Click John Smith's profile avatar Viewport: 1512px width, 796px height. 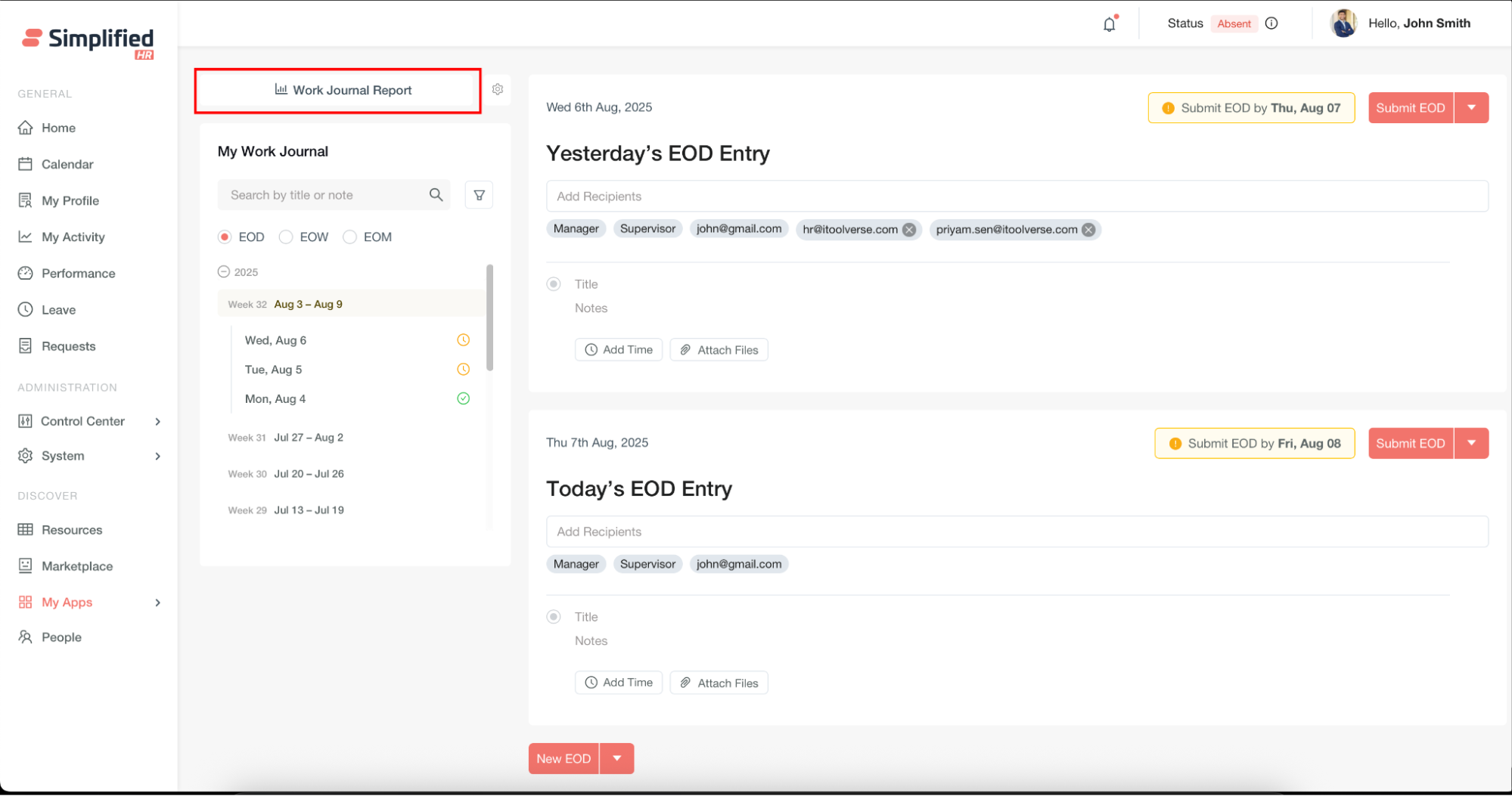(x=1343, y=23)
